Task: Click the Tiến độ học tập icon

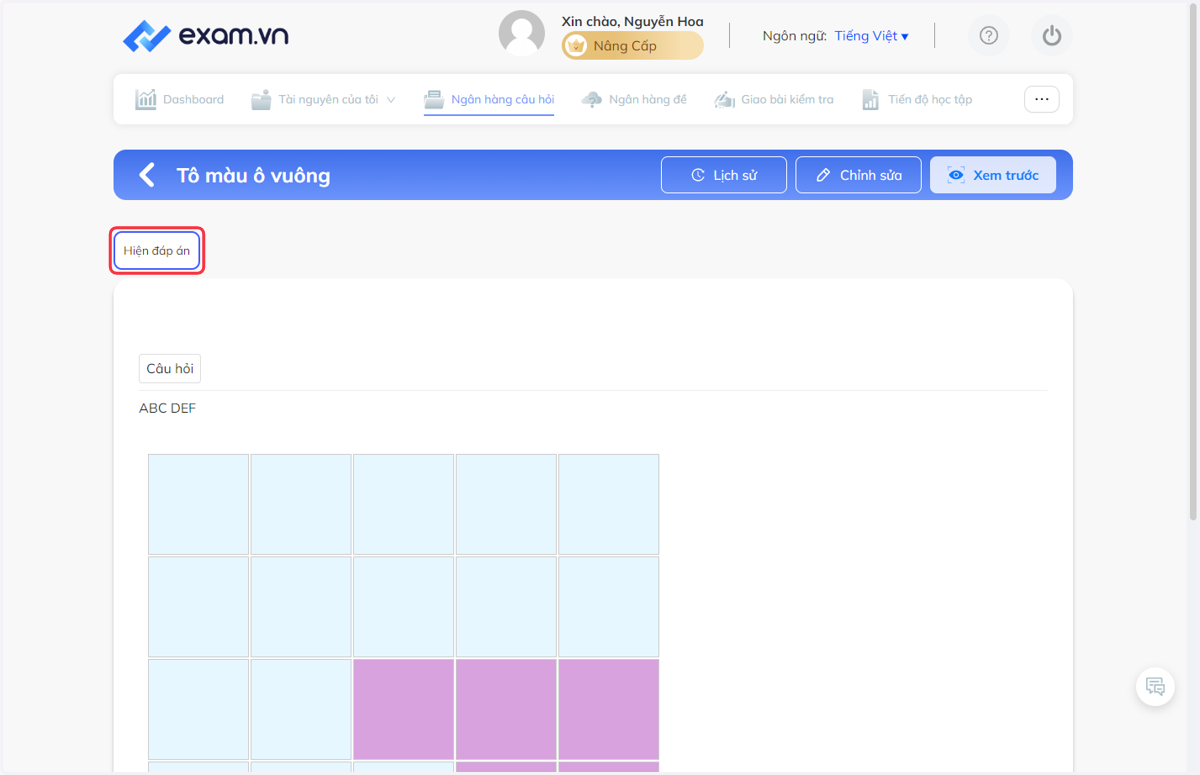Action: (x=871, y=99)
